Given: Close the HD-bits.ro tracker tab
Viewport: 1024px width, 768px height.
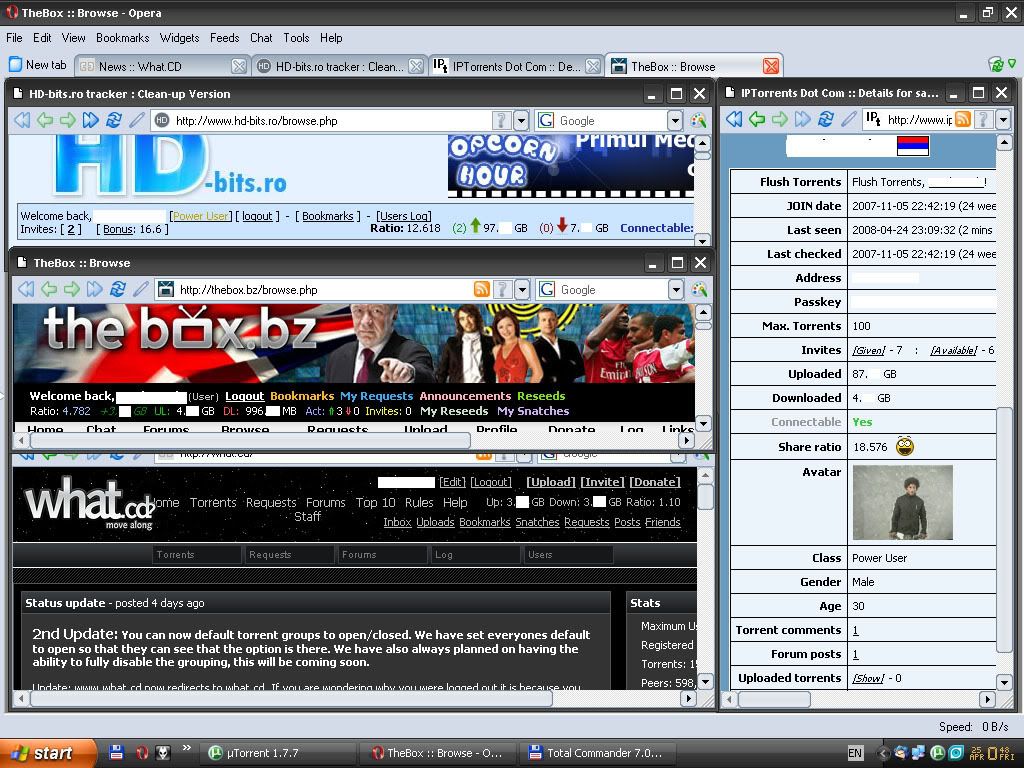Looking at the screenshot, I should click(x=416, y=66).
